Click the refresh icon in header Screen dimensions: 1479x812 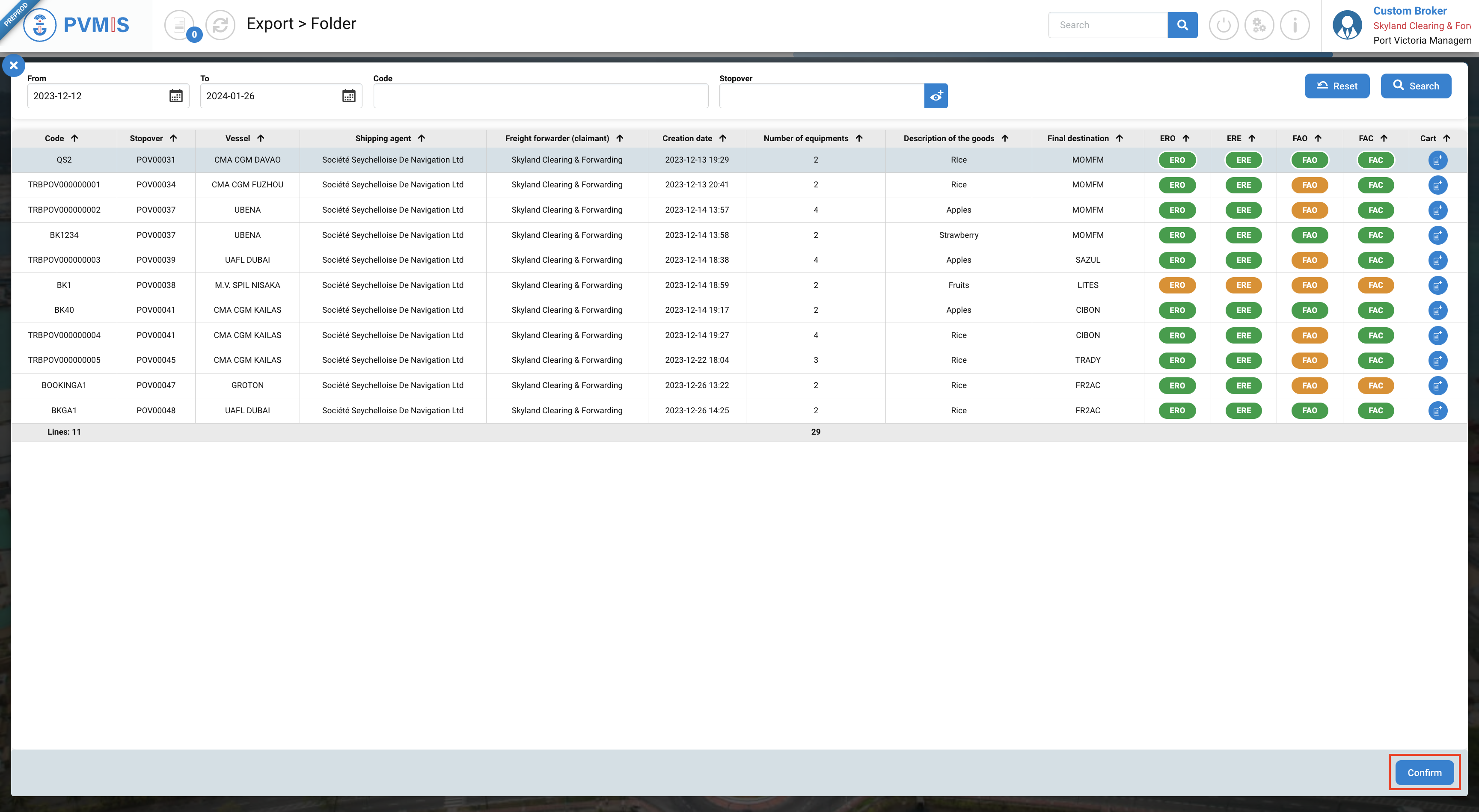point(220,25)
